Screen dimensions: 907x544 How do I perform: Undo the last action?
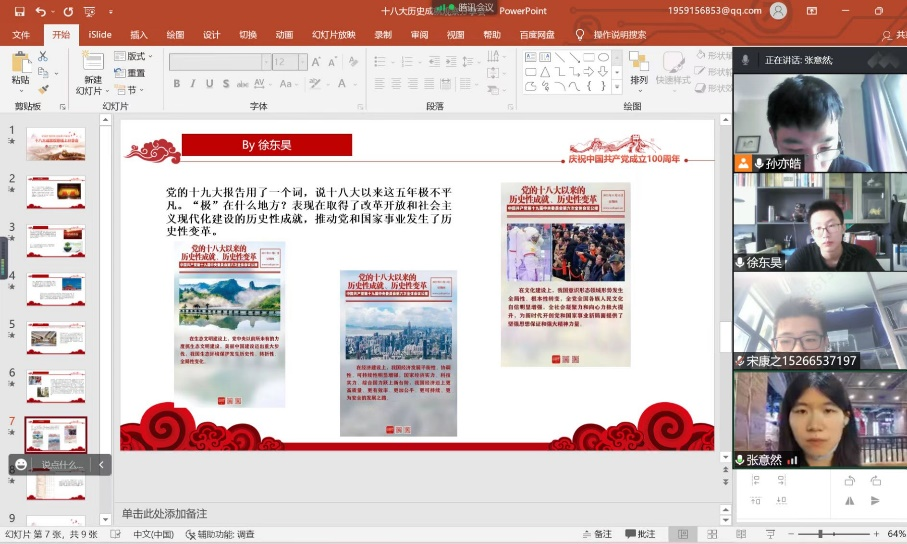(40, 11)
